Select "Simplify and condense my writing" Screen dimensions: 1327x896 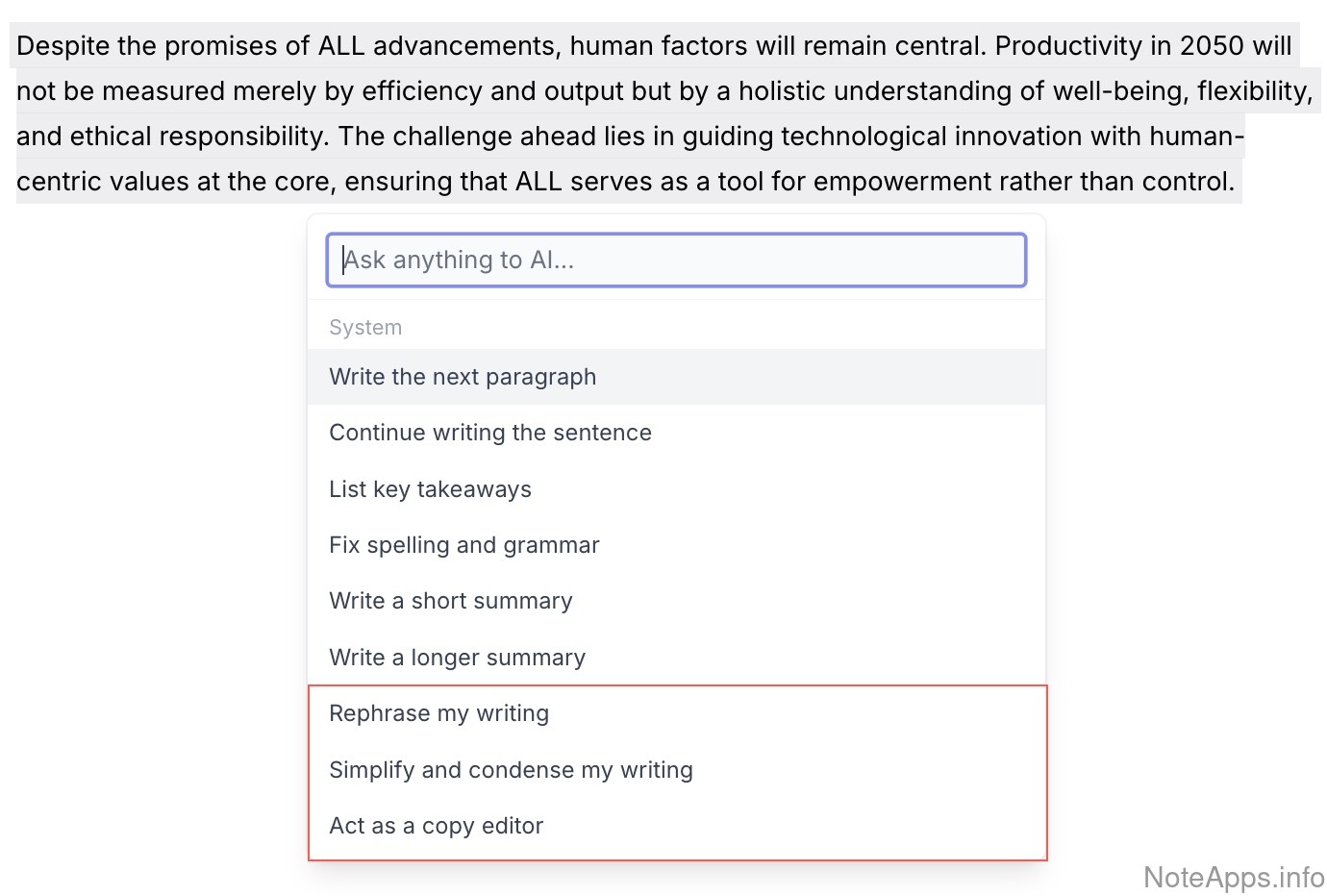(x=512, y=770)
